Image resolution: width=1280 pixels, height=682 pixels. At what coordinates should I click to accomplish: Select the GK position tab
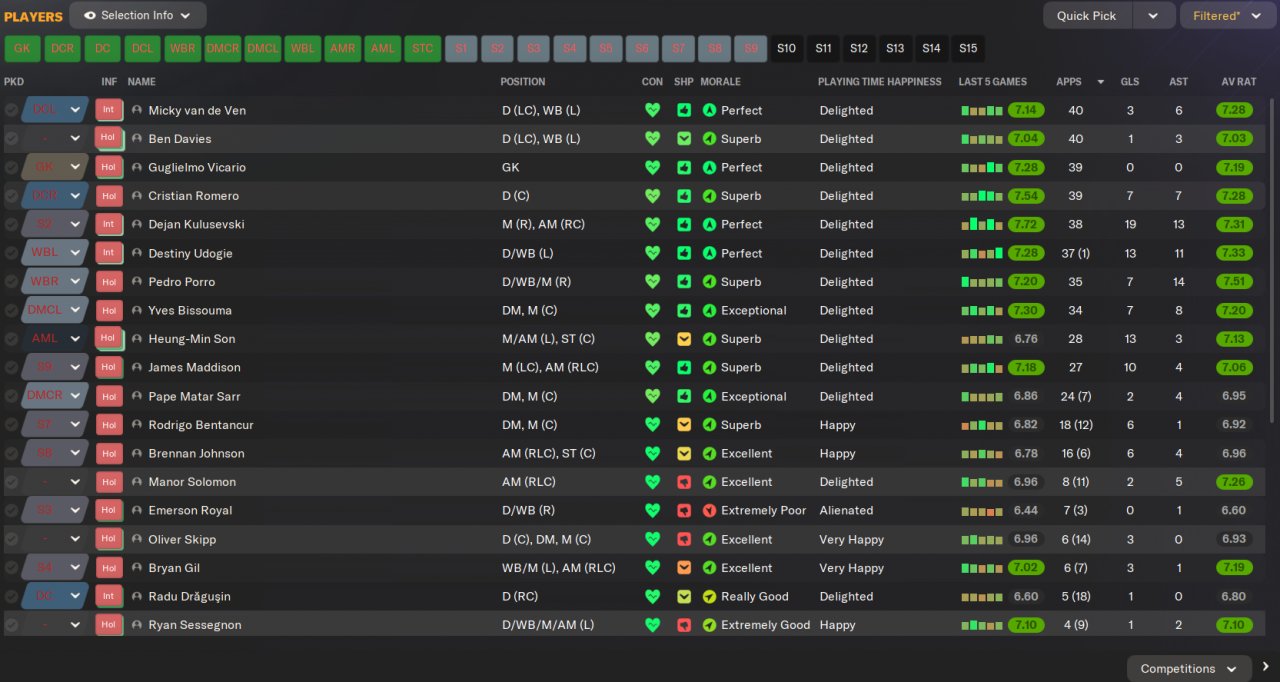click(23, 48)
